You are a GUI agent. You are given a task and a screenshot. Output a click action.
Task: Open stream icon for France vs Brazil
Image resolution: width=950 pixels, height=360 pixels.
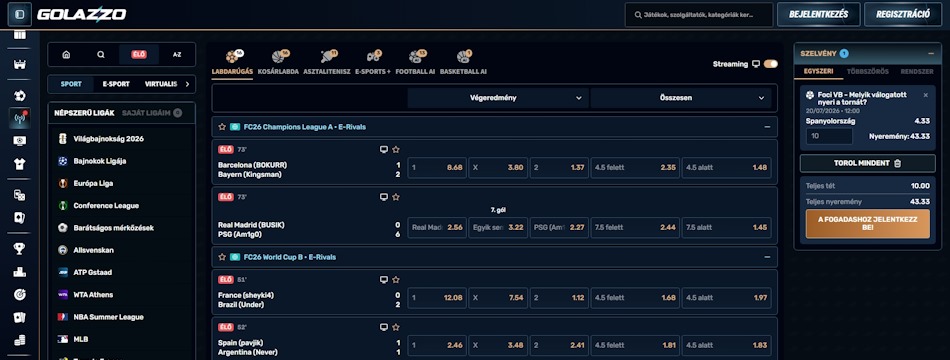click(384, 279)
